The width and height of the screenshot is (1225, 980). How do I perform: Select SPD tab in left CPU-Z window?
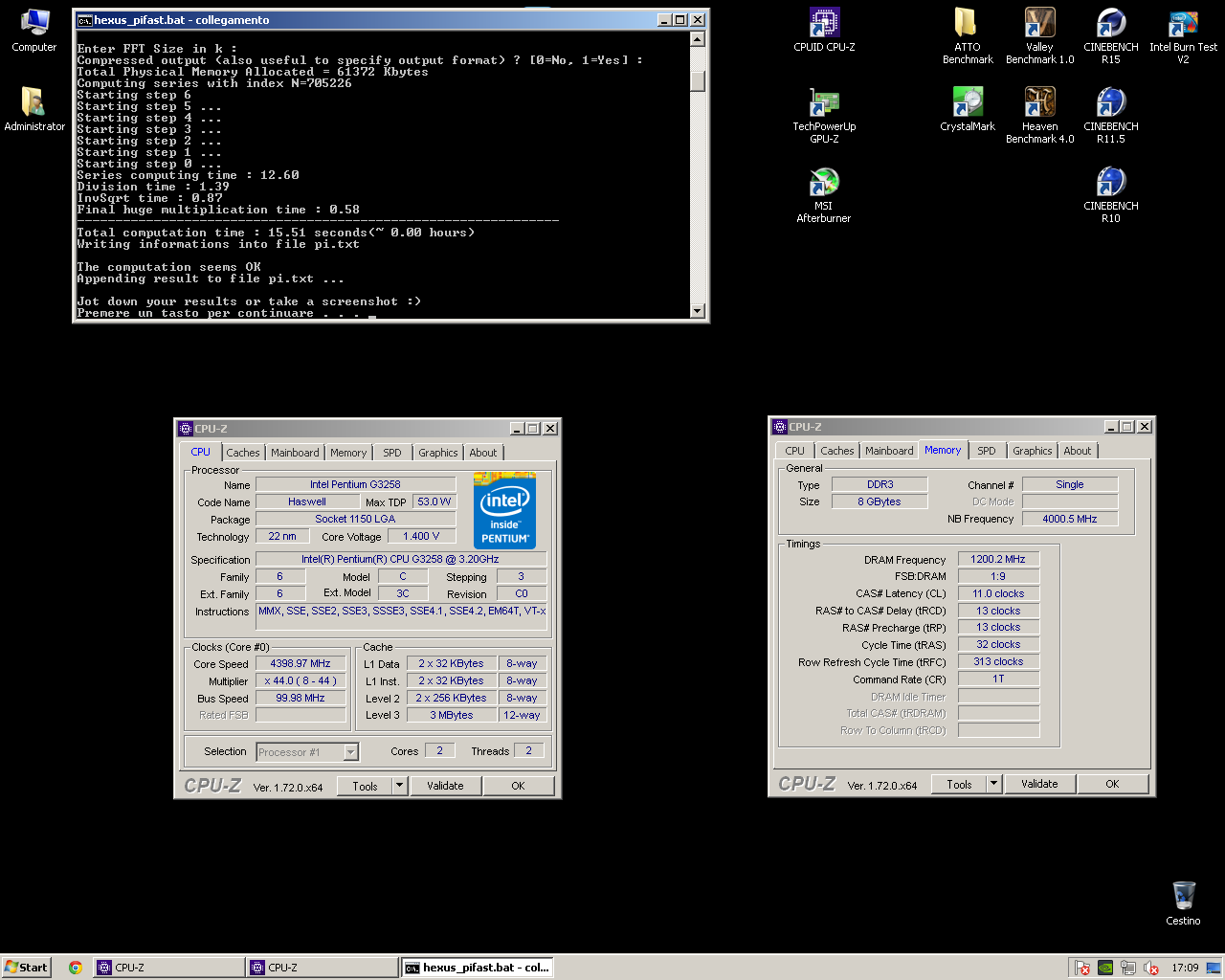click(392, 453)
